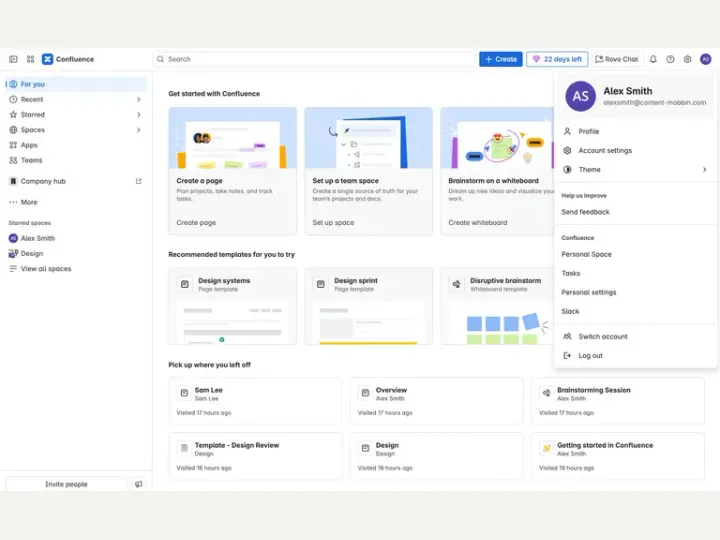Viewport: 720px width, 540px height.
Task: Click the Theme half-circle icon
Action: click(567, 169)
